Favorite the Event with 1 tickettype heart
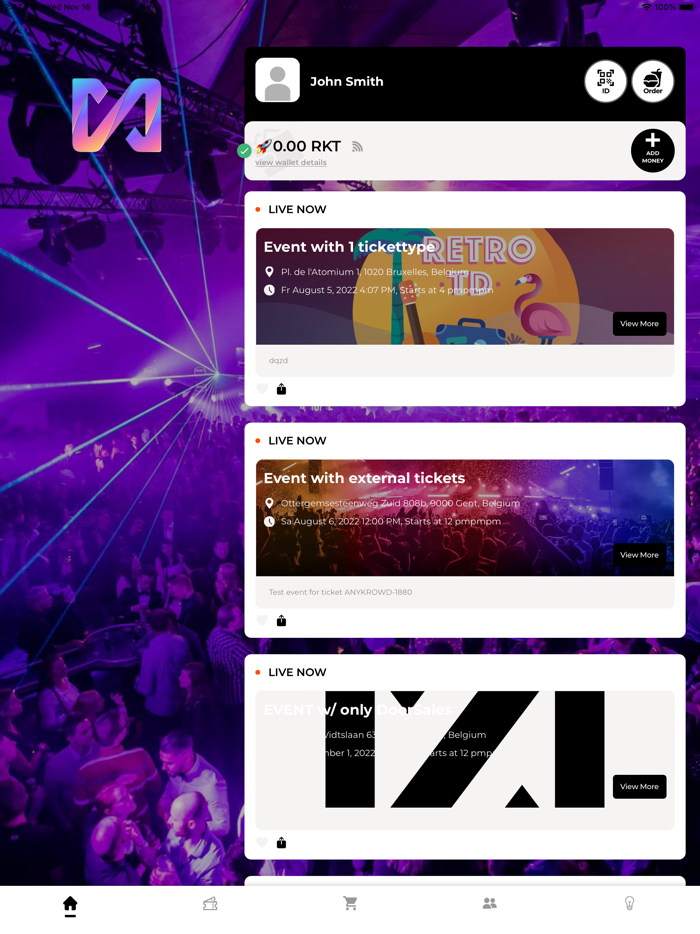 tap(262, 389)
